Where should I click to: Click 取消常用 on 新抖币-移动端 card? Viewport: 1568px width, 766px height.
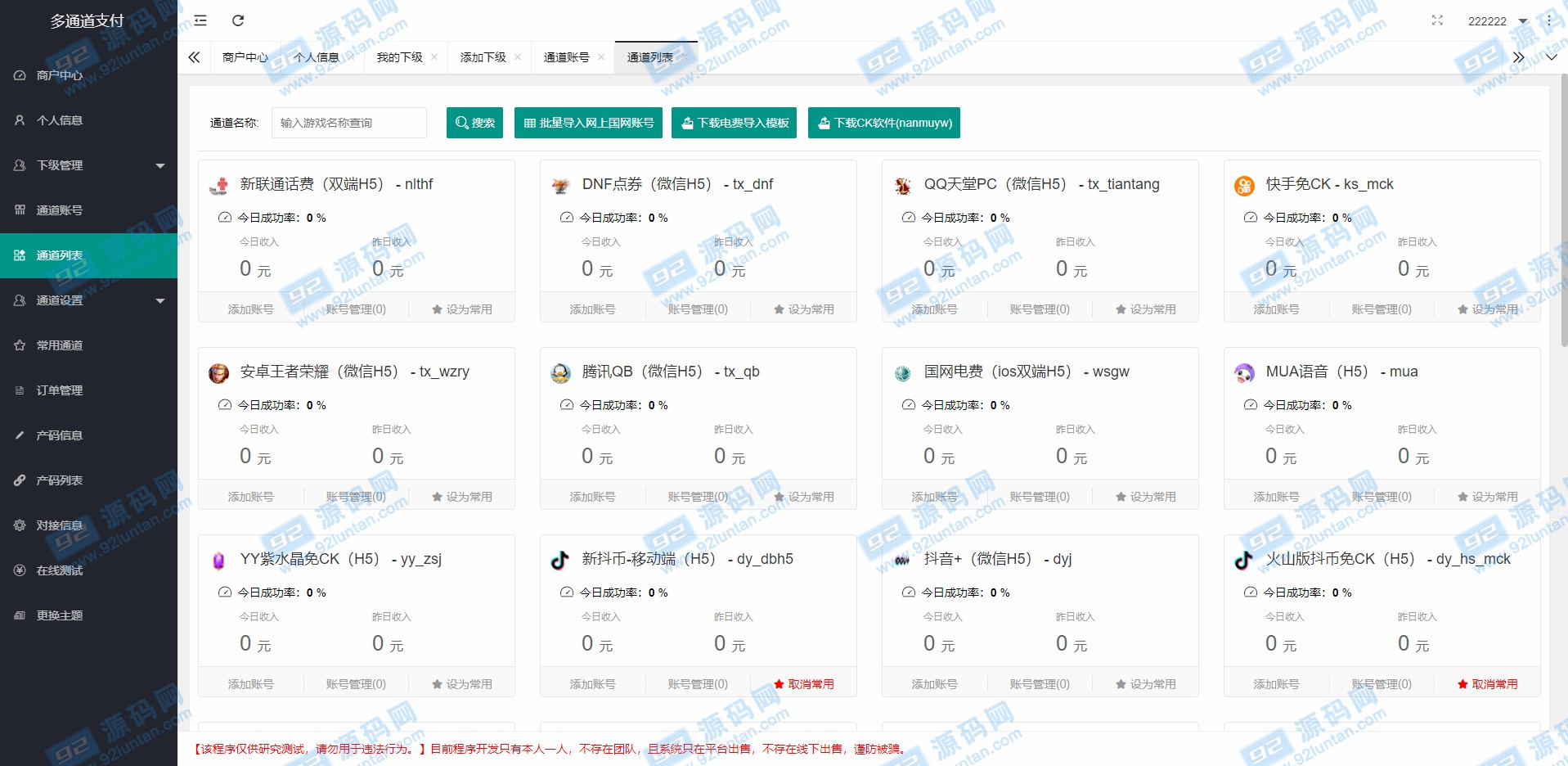[x=804, y=684]
